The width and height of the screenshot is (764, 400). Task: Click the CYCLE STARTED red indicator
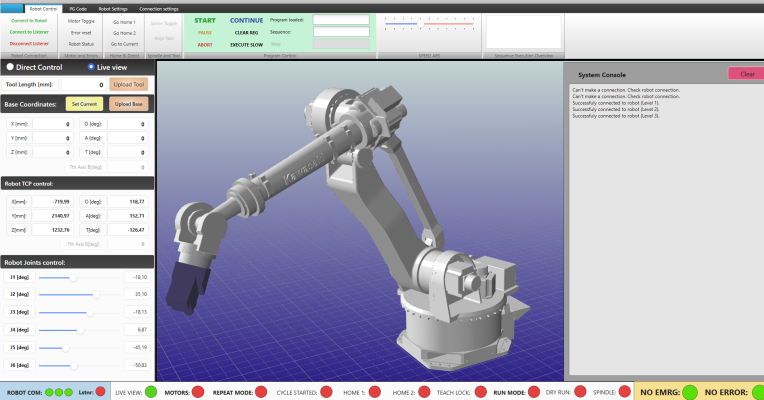326,392
